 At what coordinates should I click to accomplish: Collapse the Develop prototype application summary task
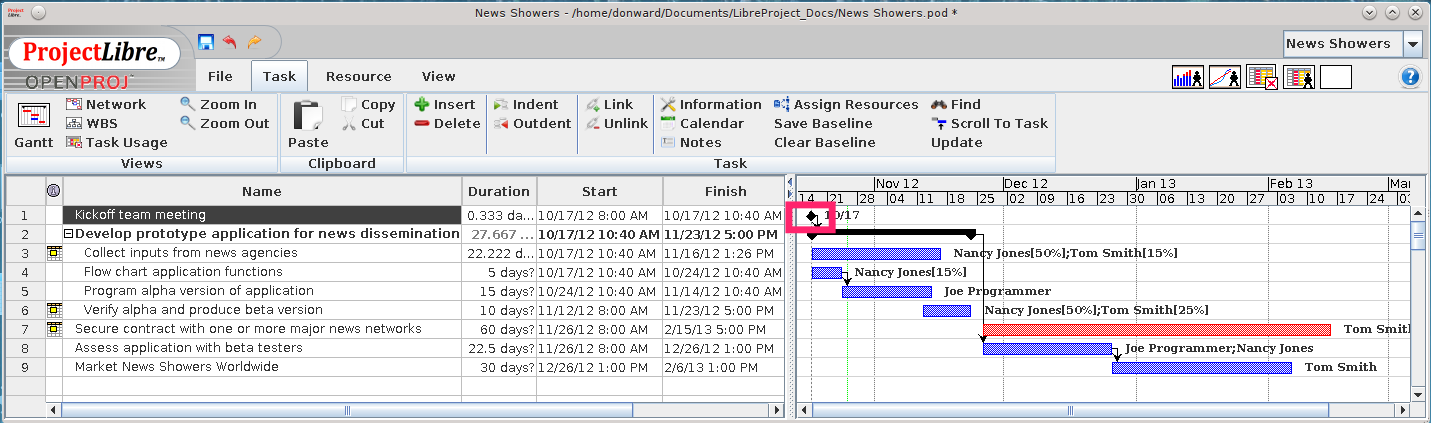coord(69,234)
